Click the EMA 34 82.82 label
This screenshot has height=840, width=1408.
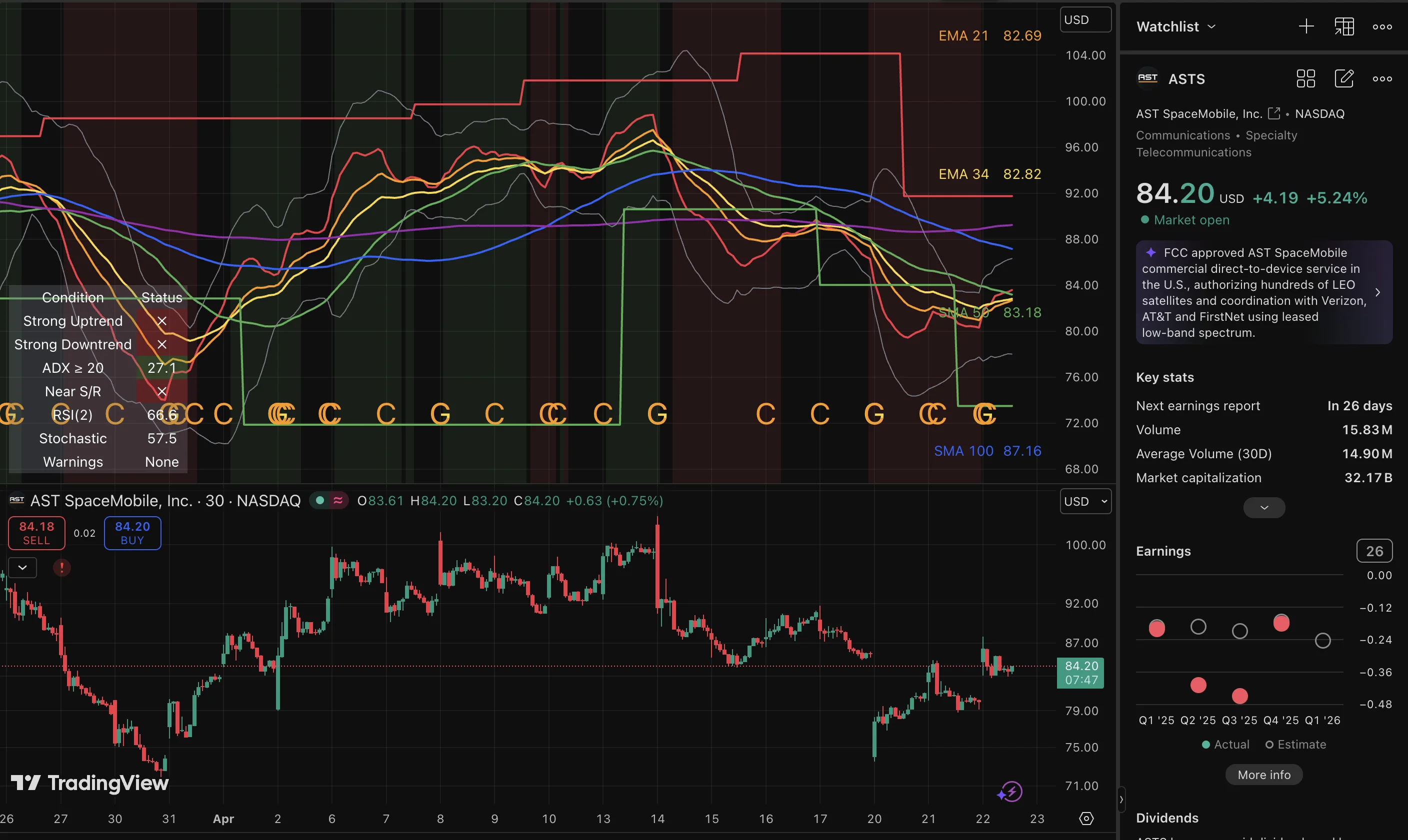pos(989,174)
